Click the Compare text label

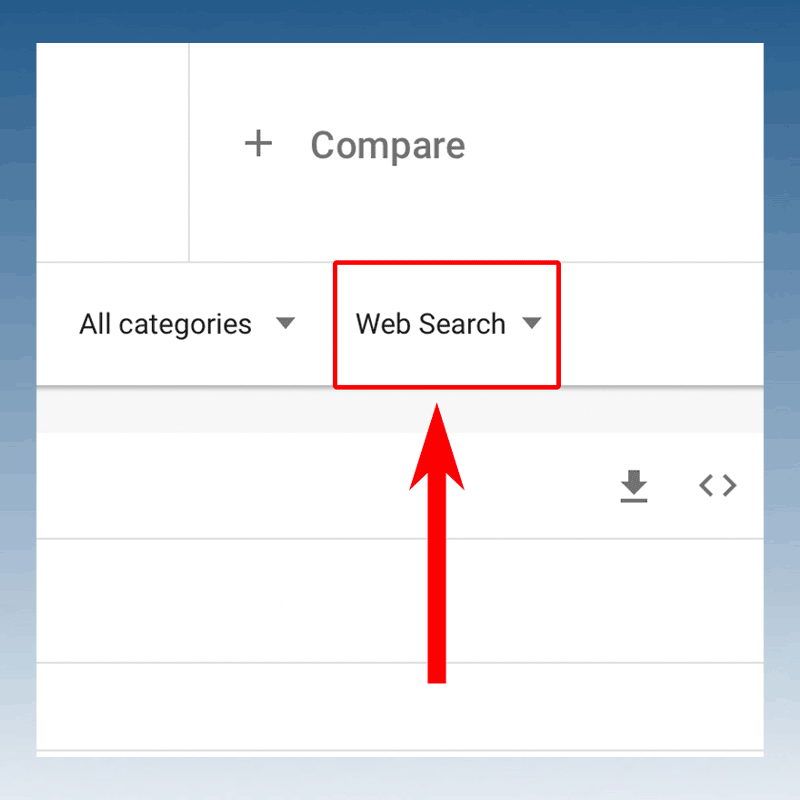(387, 146)
